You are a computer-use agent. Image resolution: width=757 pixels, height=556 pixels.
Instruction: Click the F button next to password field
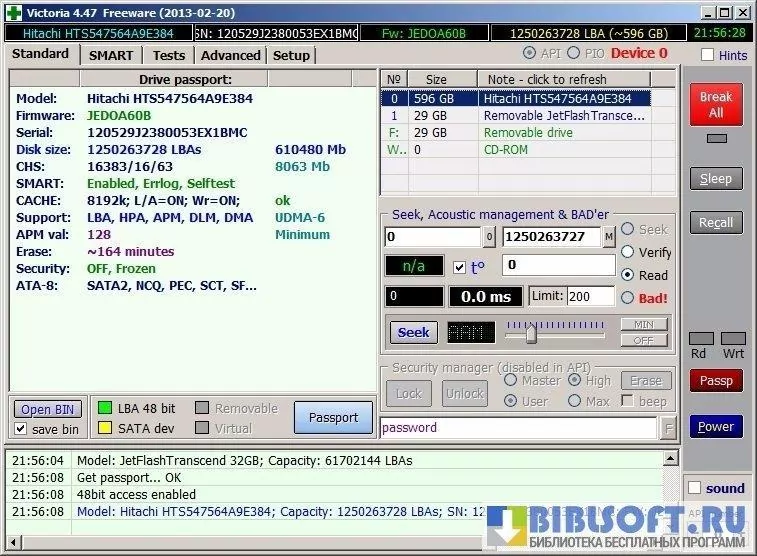[x=668, y=428]
